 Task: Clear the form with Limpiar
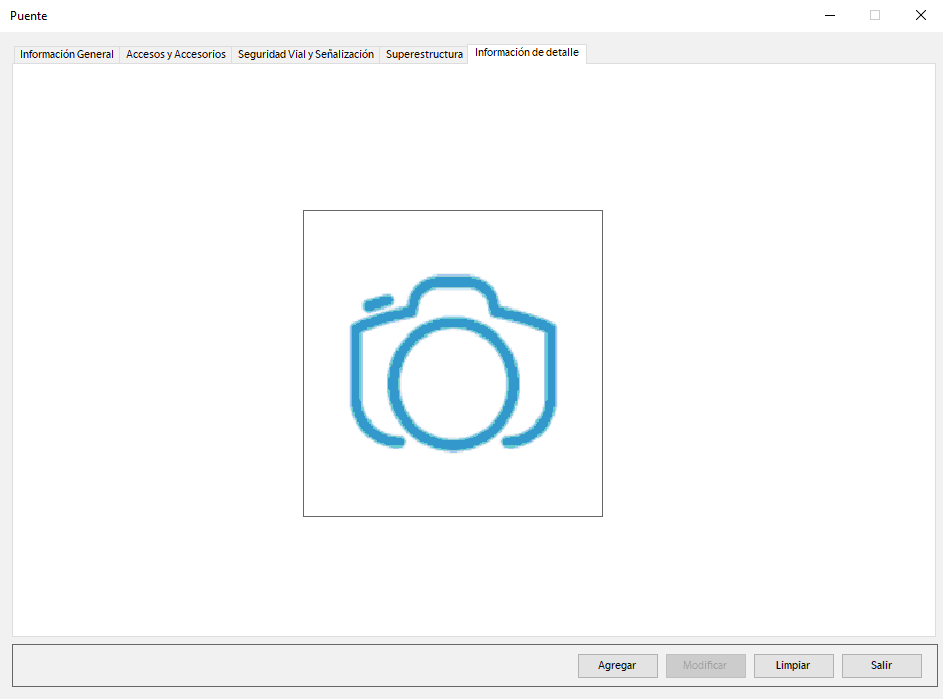point(793,665)
